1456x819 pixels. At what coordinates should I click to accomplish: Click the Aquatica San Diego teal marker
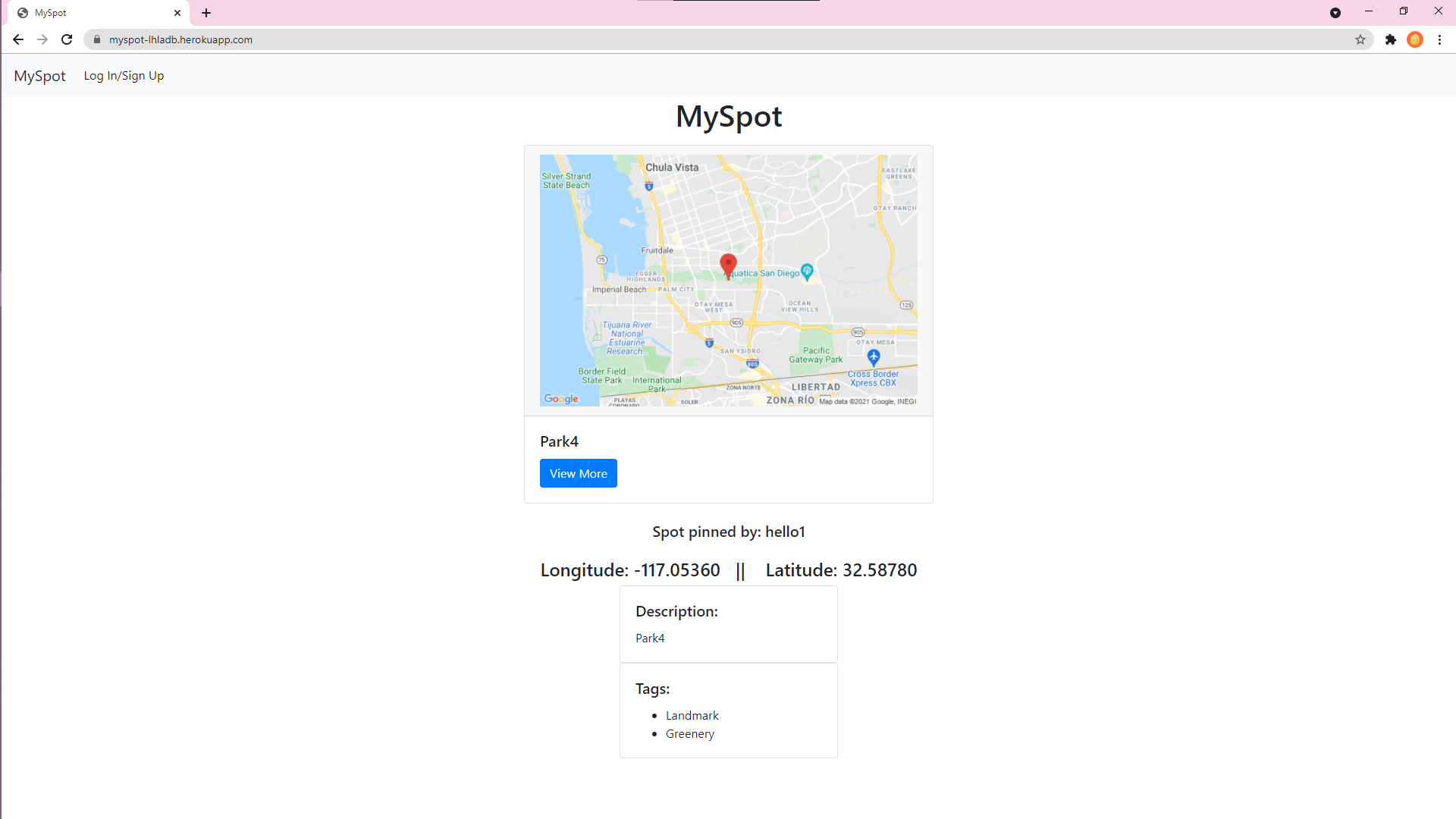click(807, 271)
